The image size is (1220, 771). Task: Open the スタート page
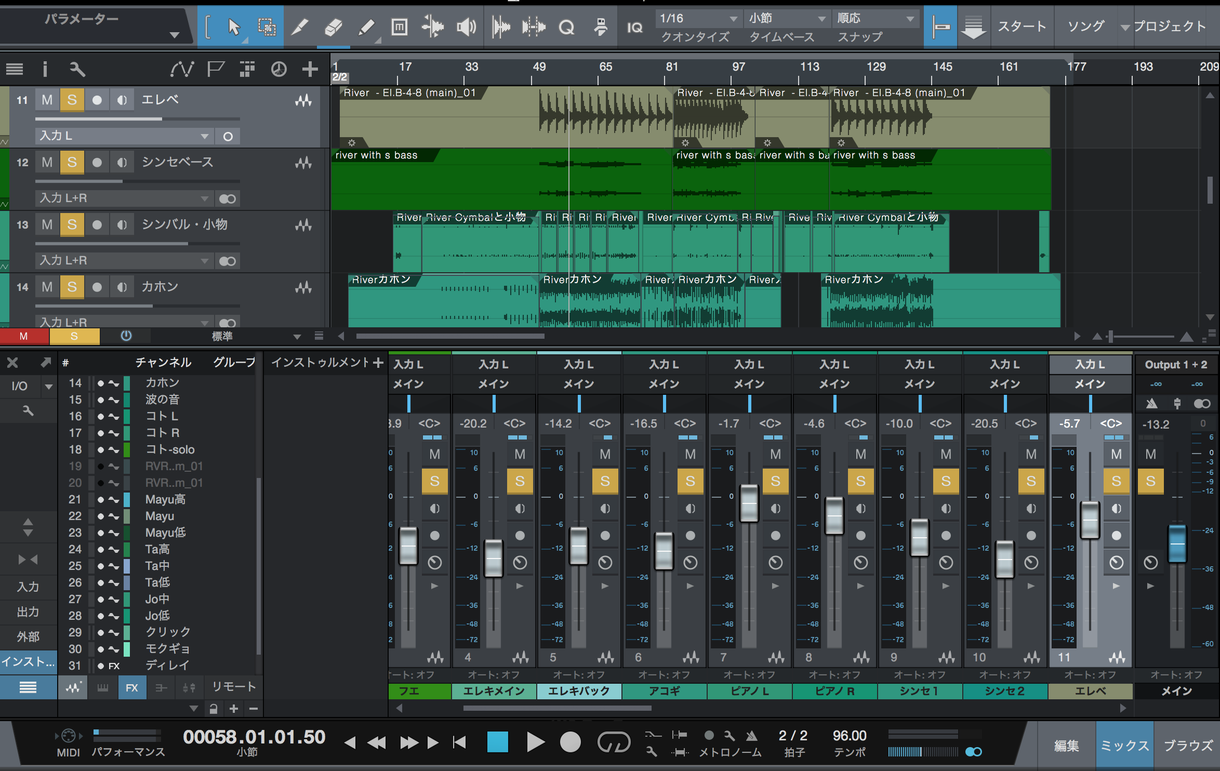[x=1022, y=27]
